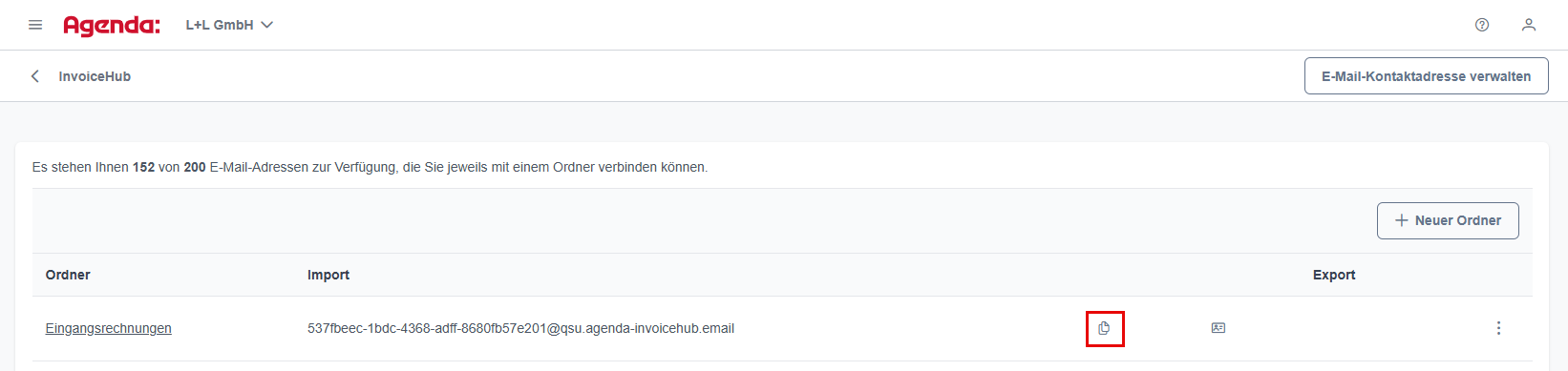Open the contact card icon for Eingangsrechnungen

pos(1218,328)
